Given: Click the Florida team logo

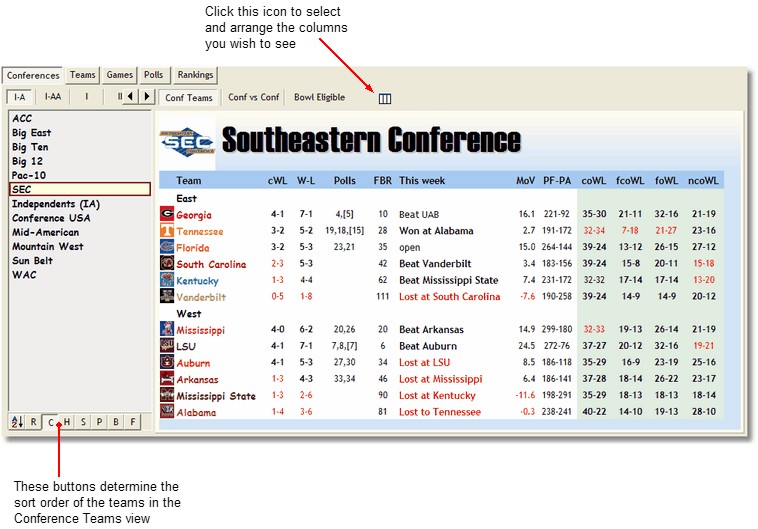Looking at the screenshot, I should tap(167, 247).
